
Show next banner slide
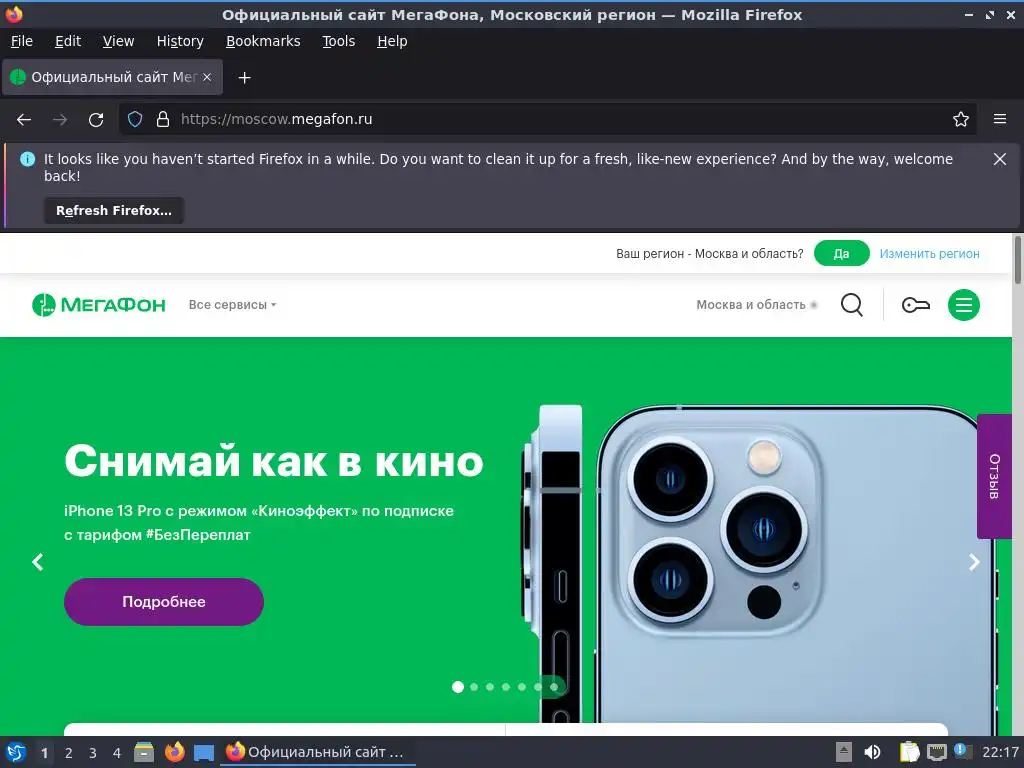pos(974,562)
